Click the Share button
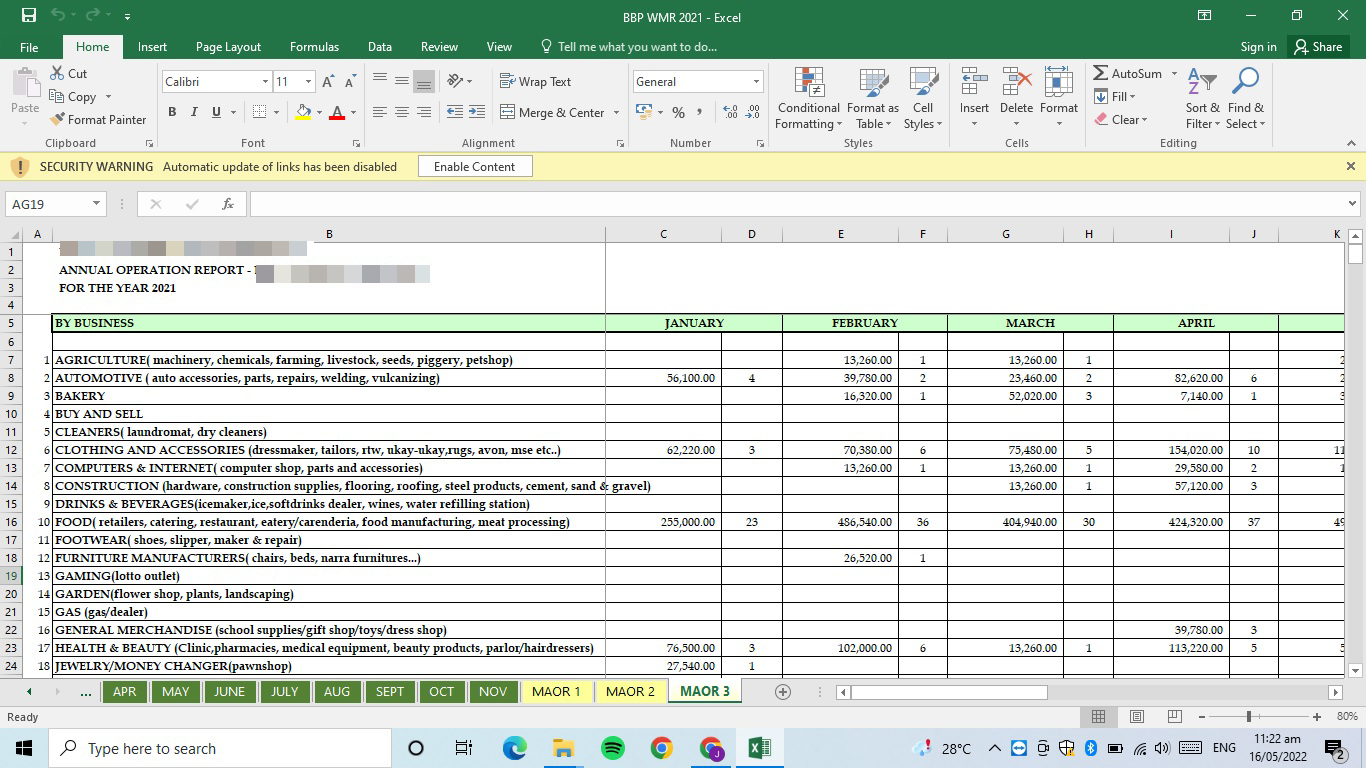 [1317, 46]
